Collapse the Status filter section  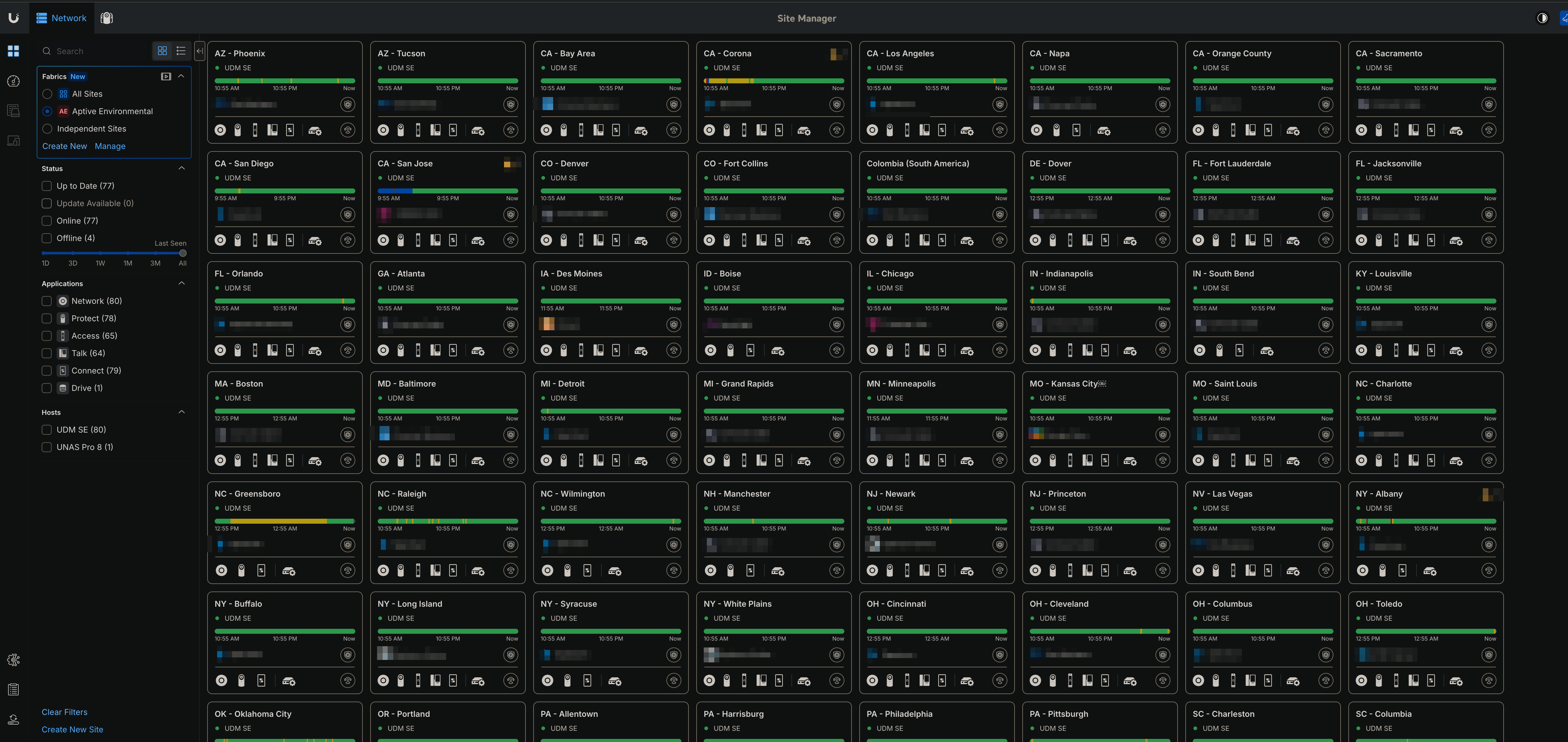pos(181,169)
